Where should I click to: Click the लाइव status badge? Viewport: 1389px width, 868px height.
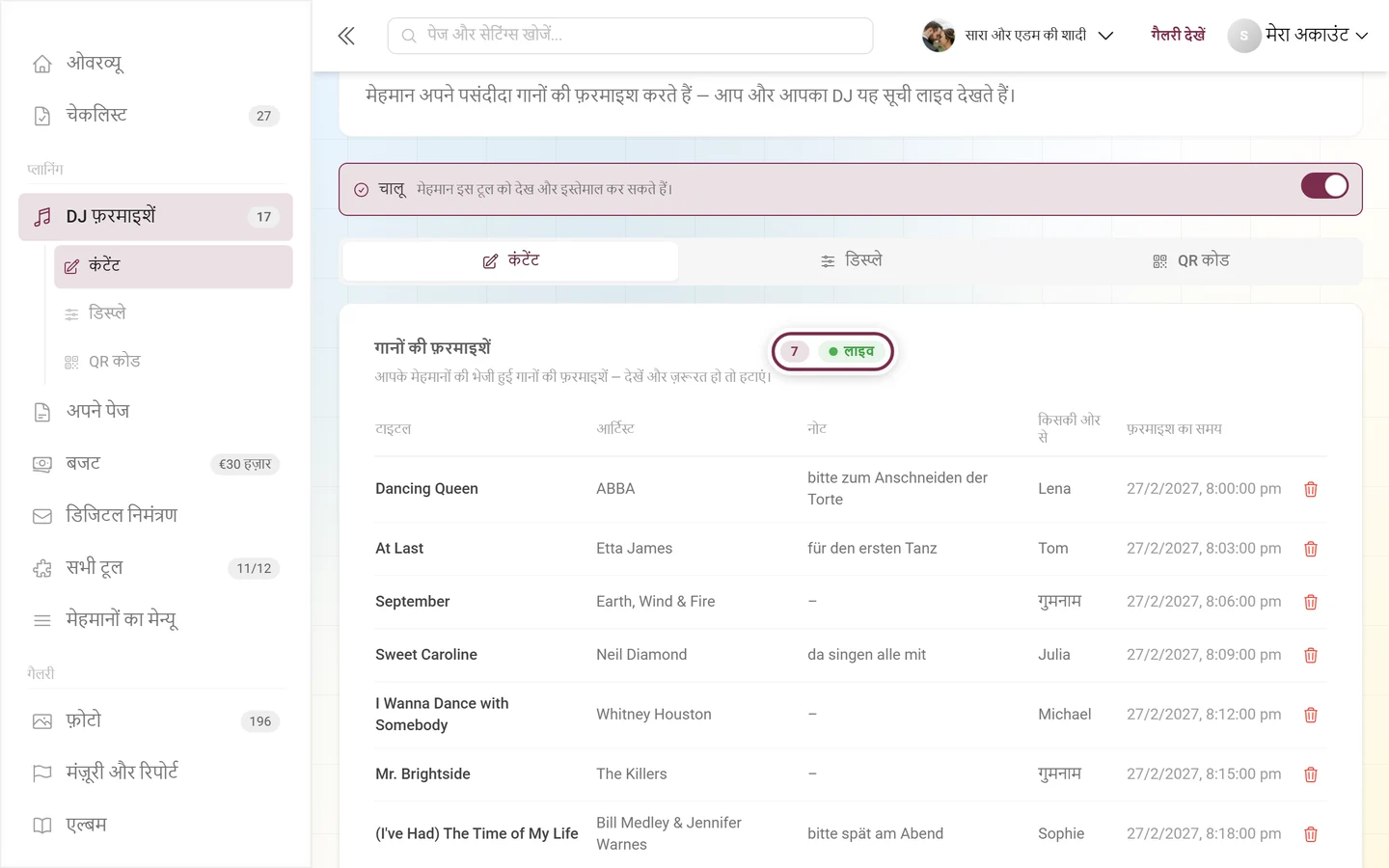point(852,351)
